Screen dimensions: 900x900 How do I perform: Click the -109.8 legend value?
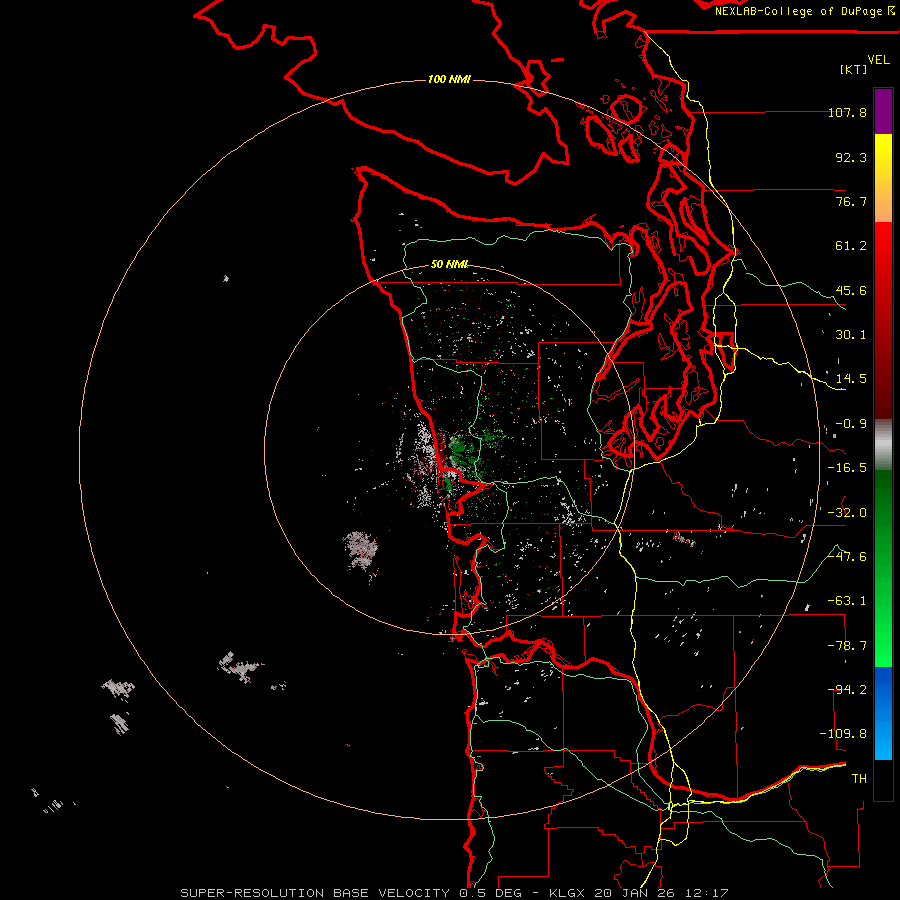point(843,734)
